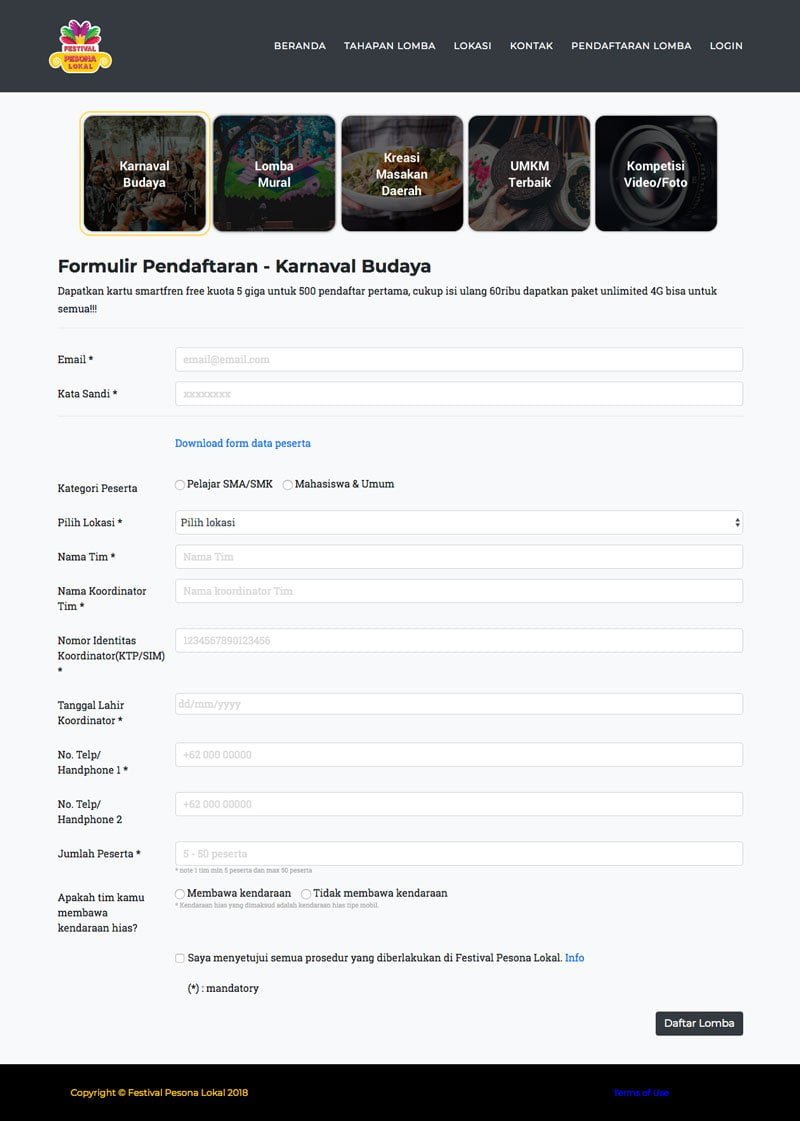This screenshot has height=1121, width=800.
Task: Select Membawa kendaraan radio button
Action: [180, 894]
